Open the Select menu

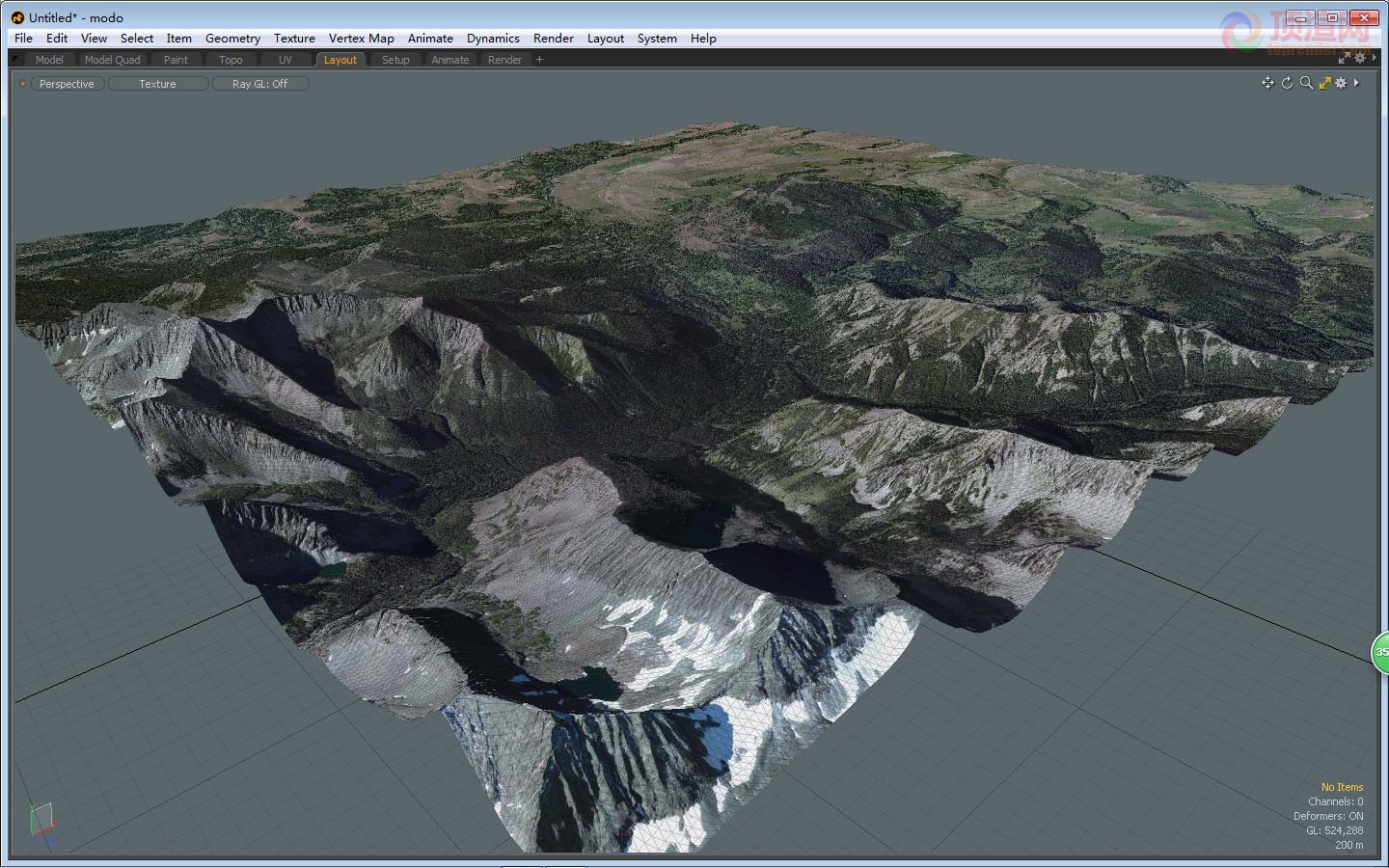(137, 39)
